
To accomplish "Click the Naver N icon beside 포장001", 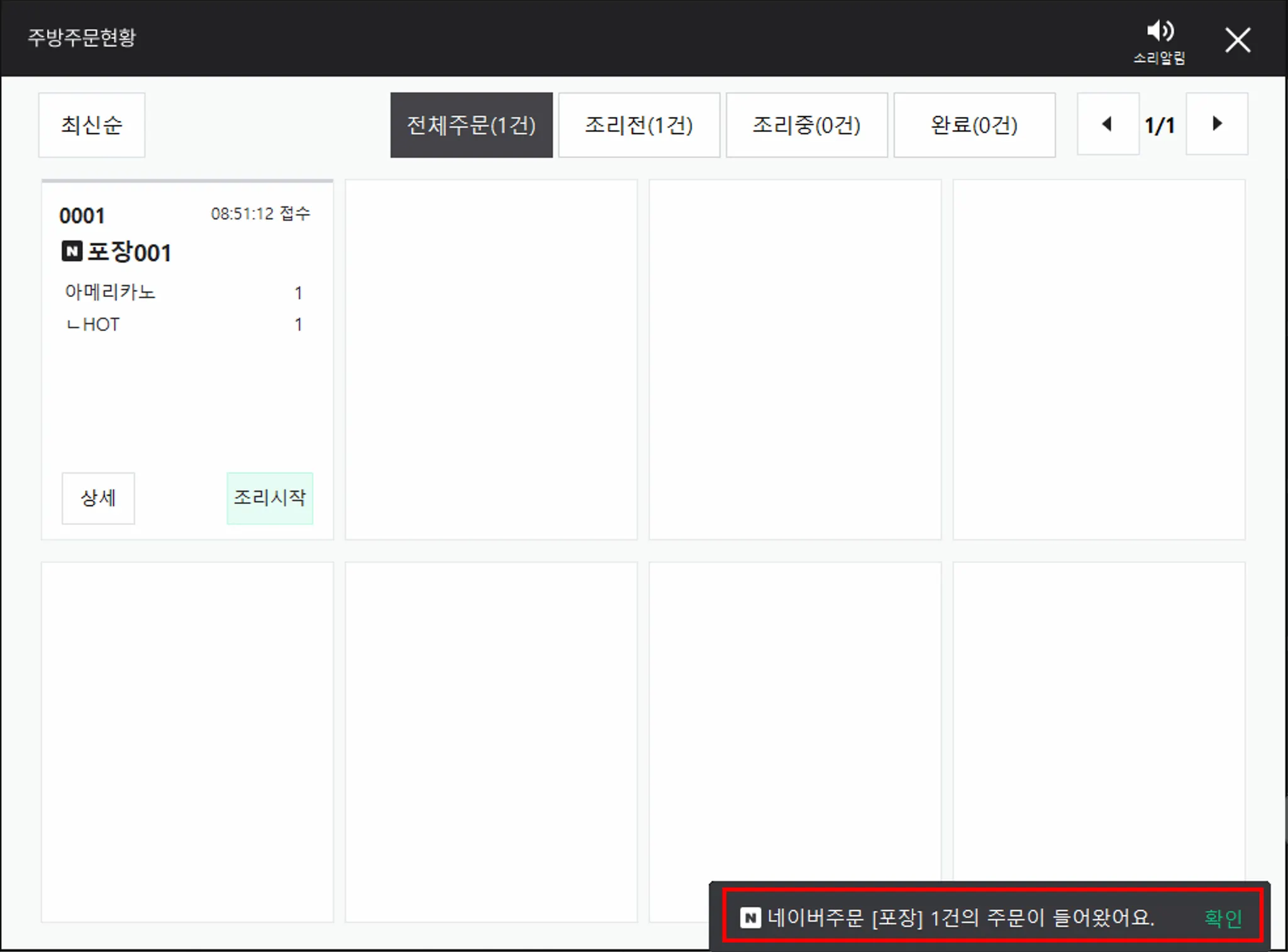I will [x=72, y=252].
